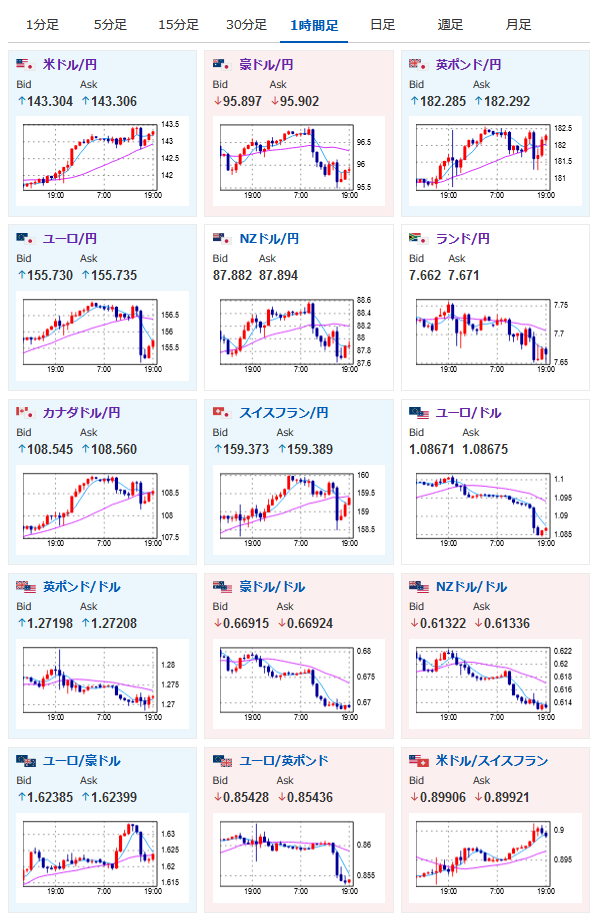Click the AUD/JPY flag icon
Image resolution: width=596 pixels, height=916 pixels.
point(222,64)
